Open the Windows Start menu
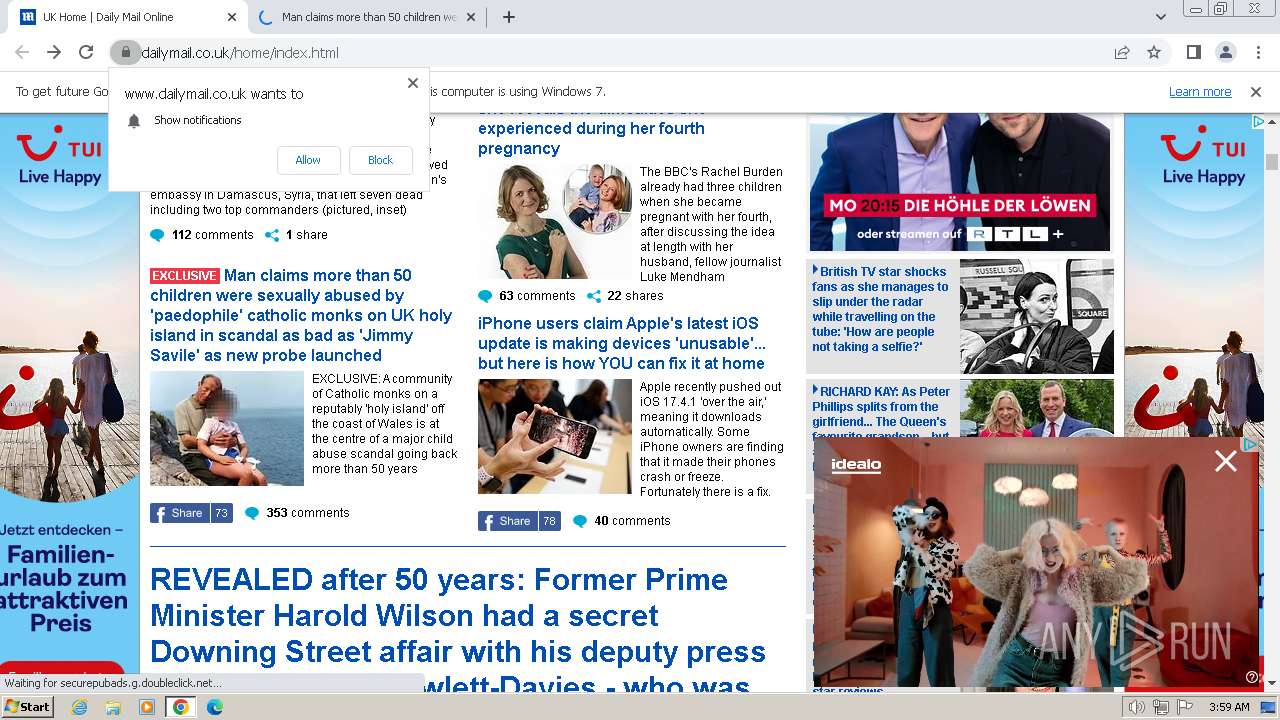1280x720 pixels. tap(28, 706)
